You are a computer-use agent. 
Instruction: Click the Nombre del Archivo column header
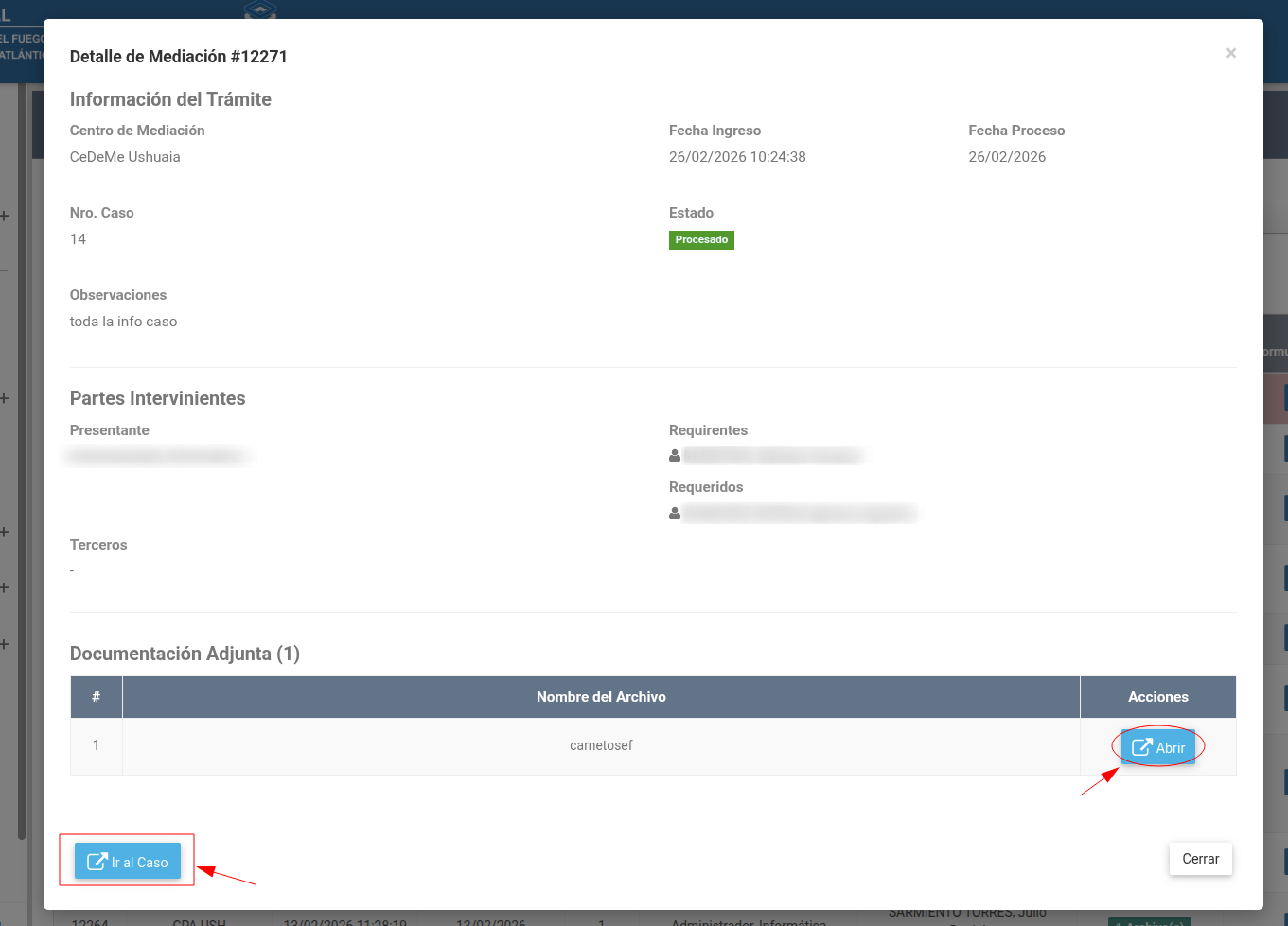601,697
